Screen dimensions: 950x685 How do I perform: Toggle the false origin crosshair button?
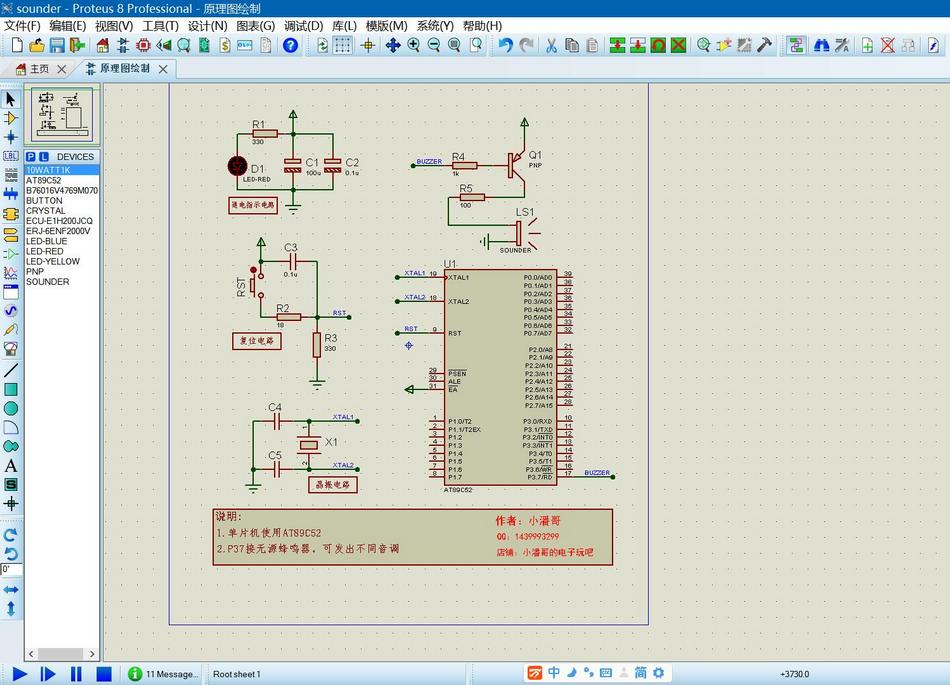coord(368,45)
